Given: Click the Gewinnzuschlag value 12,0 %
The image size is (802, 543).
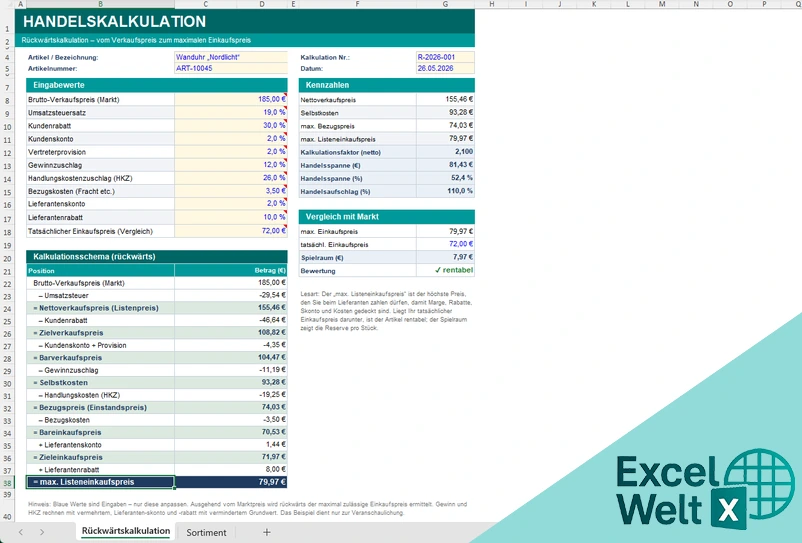Looking at the screenshot, I should tap(231, 165).
